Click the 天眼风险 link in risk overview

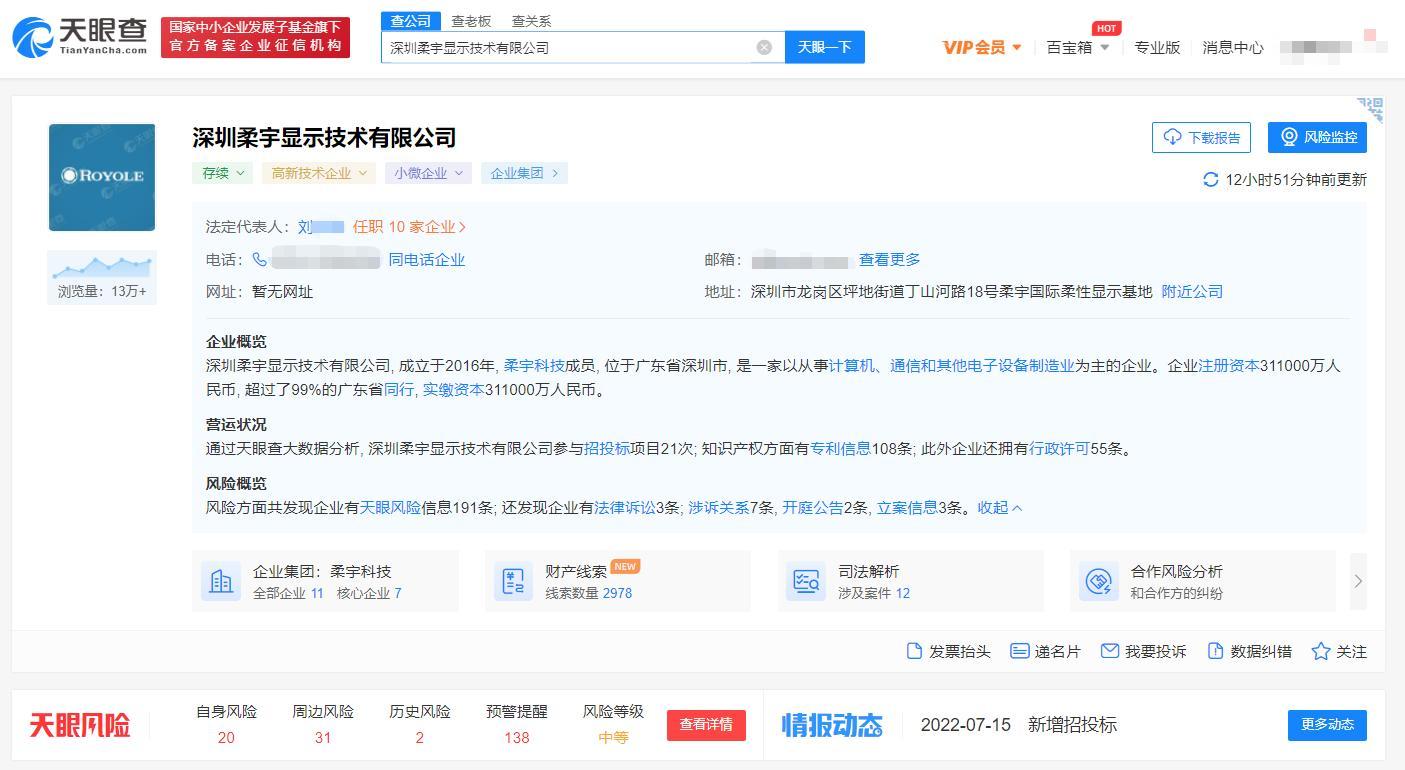point(390,508)
